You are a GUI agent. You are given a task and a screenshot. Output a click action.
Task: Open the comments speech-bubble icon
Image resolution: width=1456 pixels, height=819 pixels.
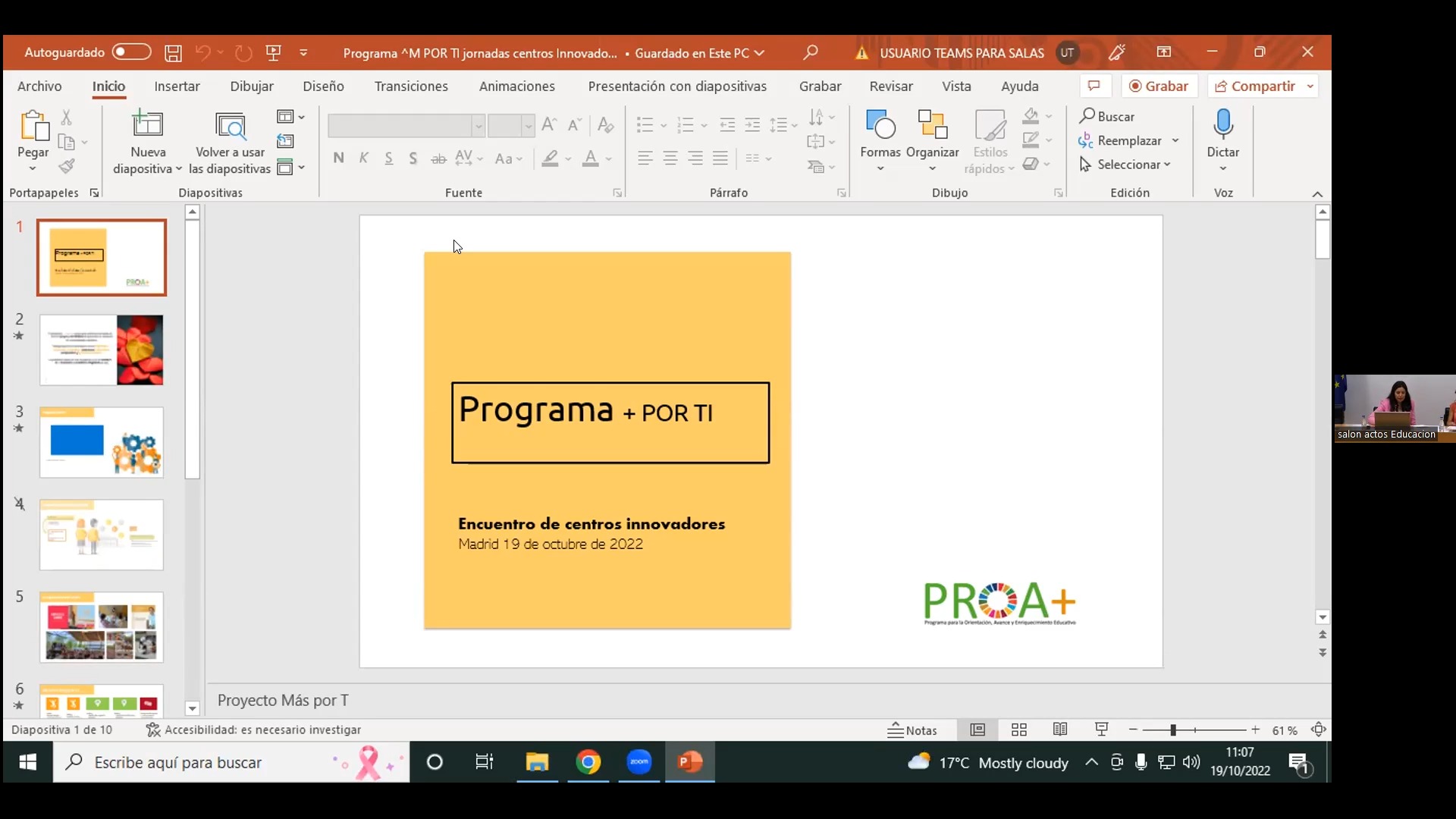1094,86
